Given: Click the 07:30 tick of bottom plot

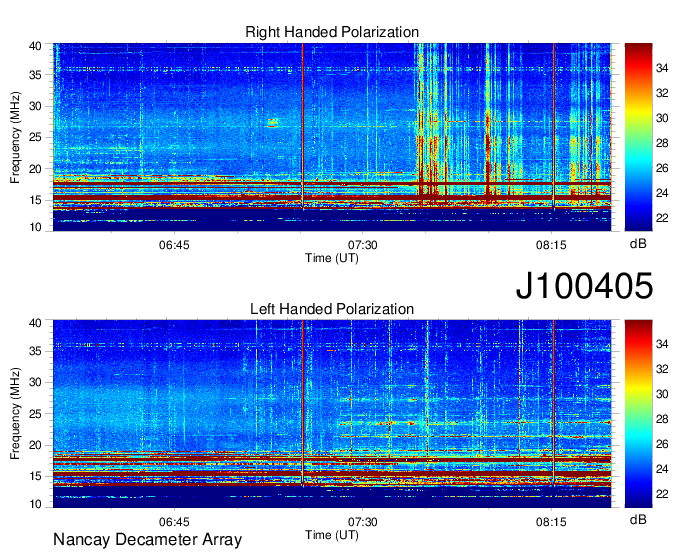Looking at the screenshot, I should point(363,522).
